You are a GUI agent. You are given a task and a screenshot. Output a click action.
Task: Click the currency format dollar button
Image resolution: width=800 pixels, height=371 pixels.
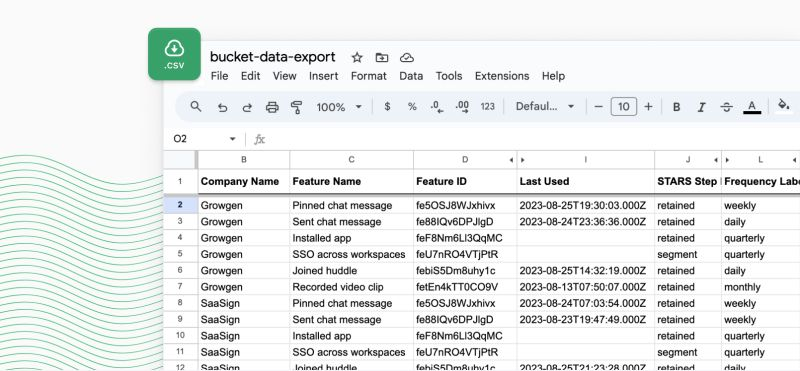coord(387,107)
